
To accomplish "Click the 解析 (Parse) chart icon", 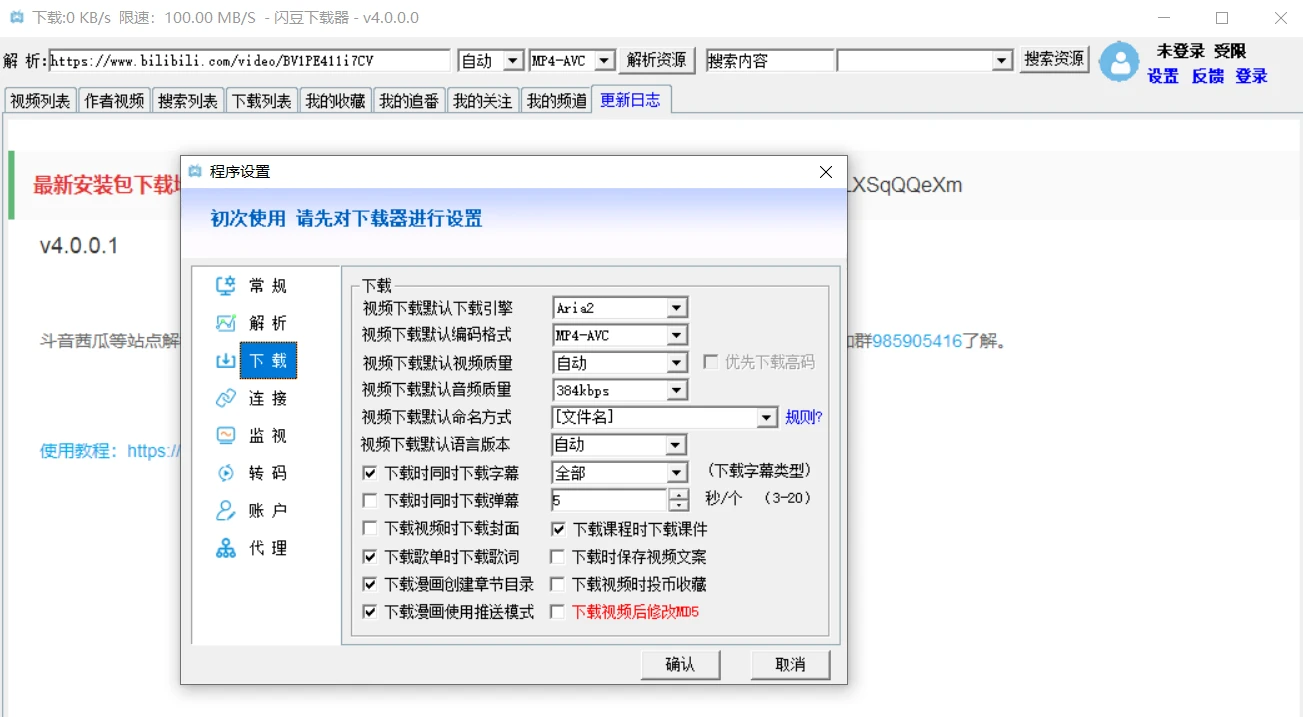I will pyautogui.click(x=226, y=323).
